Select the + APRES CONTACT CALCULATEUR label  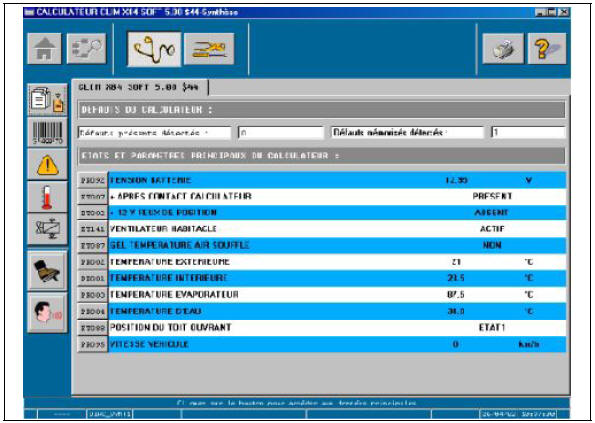point(181,197)
